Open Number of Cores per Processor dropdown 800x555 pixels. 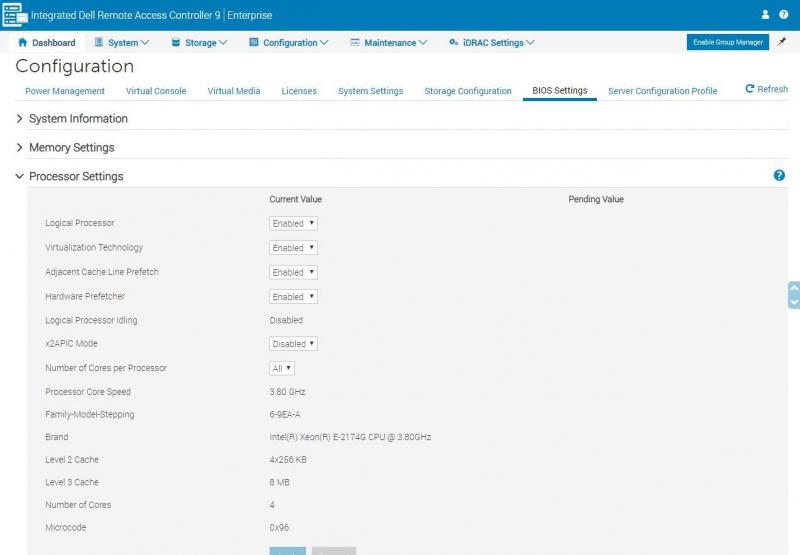(x=282, y=368)
